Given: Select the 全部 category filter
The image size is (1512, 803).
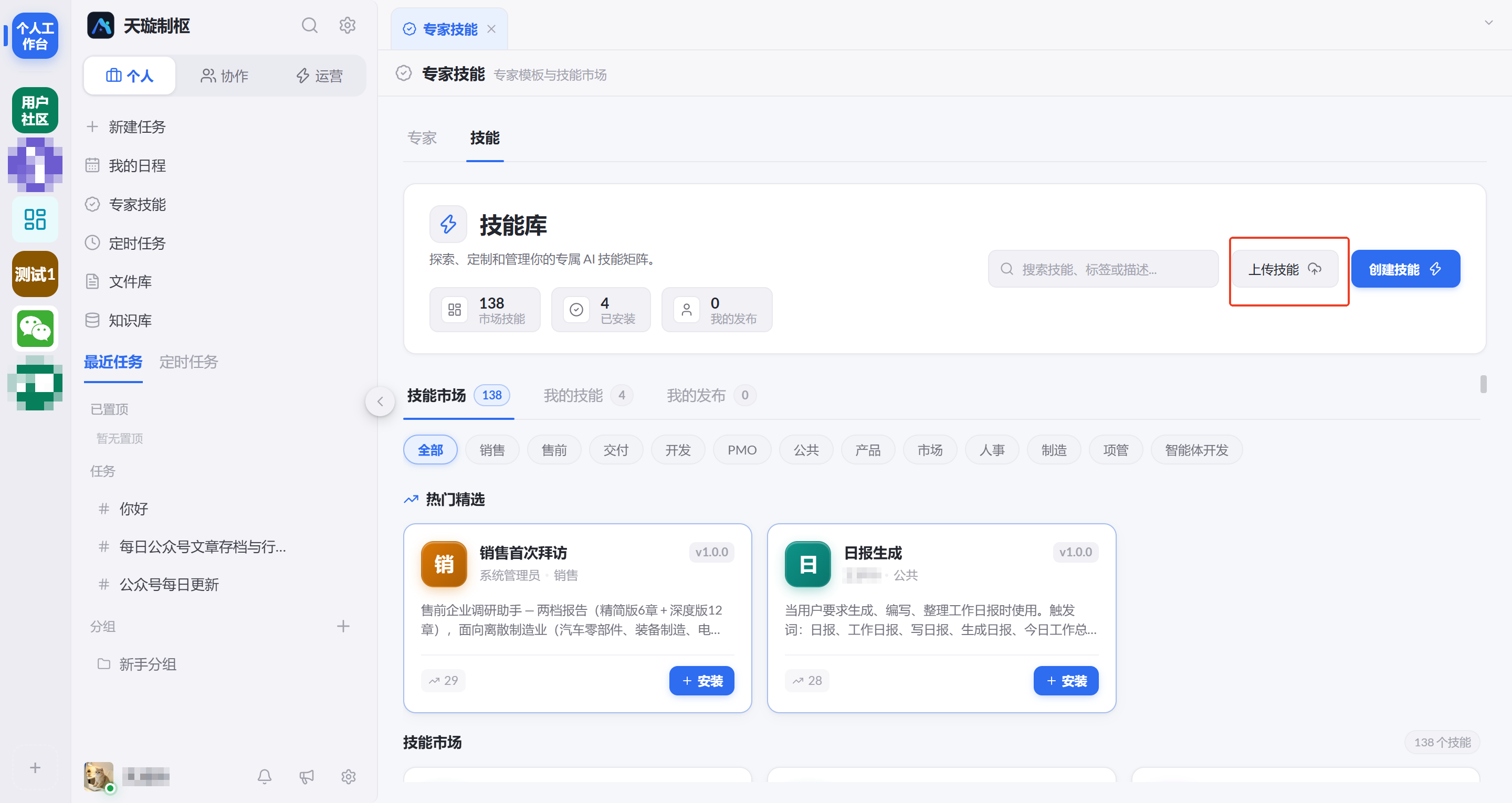Looking at the screenshot, I should tap(430, 450).
